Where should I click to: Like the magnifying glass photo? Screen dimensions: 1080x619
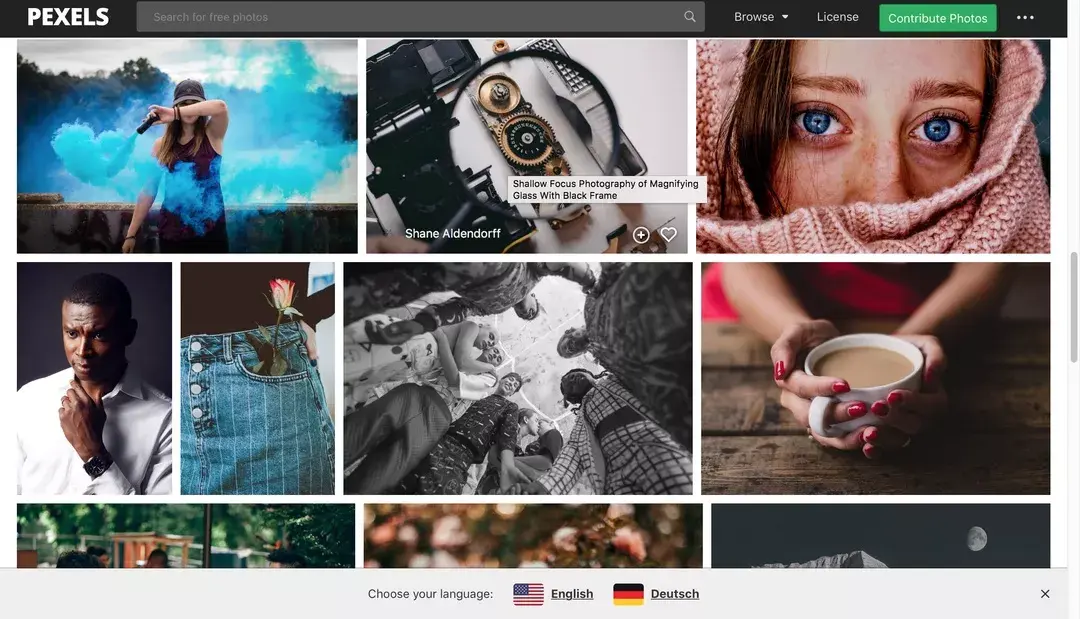[x=668, y=235]
